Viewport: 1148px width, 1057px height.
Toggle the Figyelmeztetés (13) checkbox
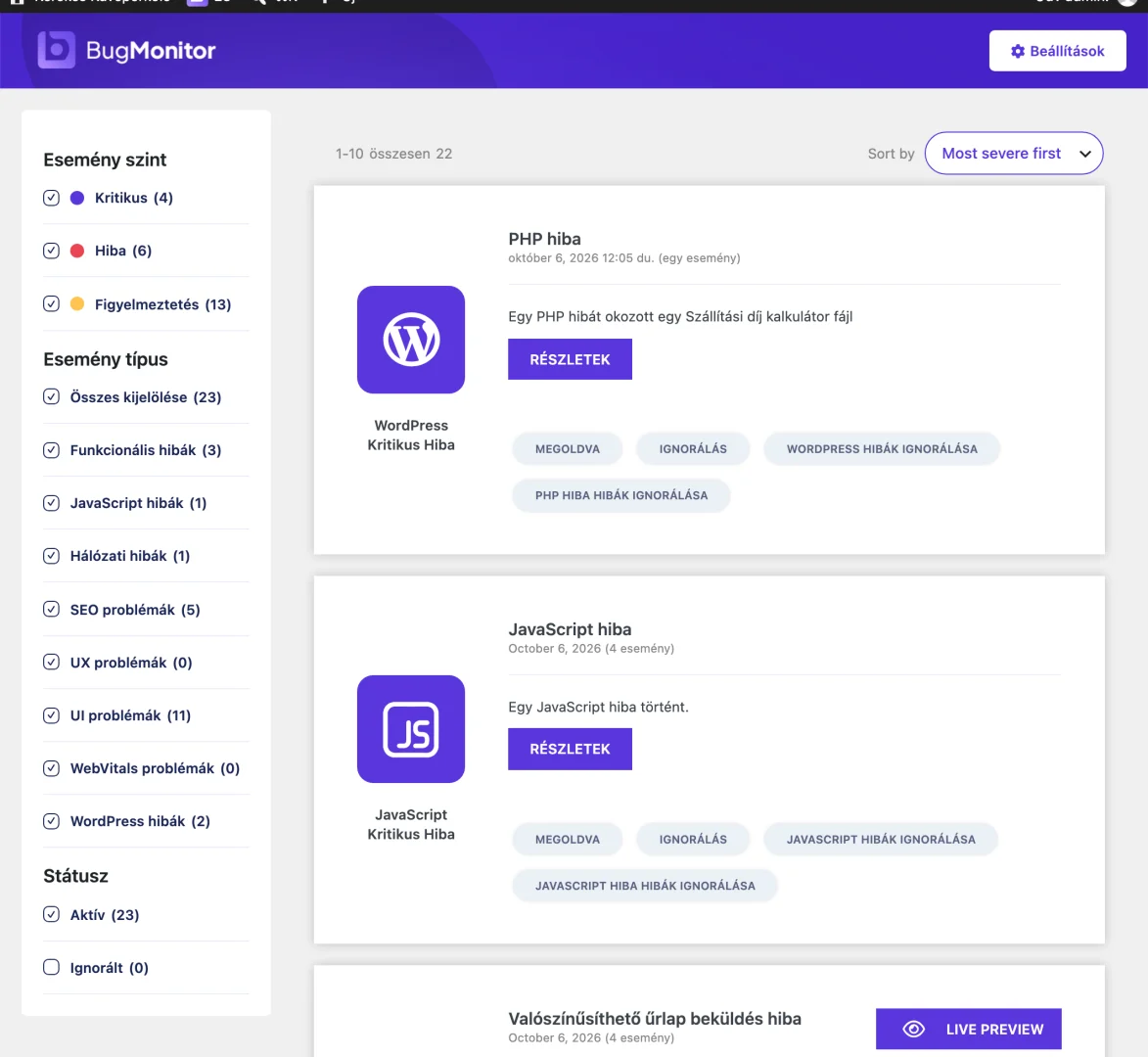click(51, 303)
